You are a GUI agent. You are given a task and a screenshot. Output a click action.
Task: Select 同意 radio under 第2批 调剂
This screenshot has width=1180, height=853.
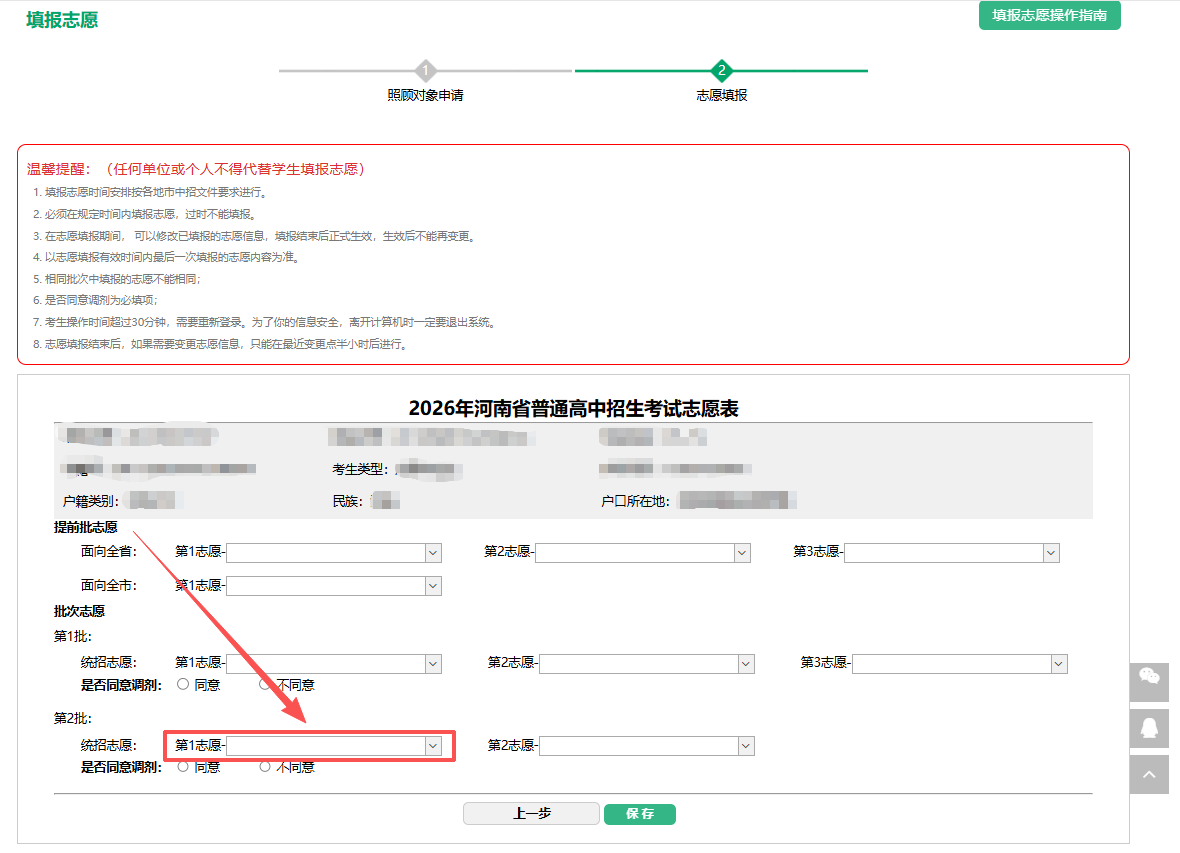click(183, 766)
